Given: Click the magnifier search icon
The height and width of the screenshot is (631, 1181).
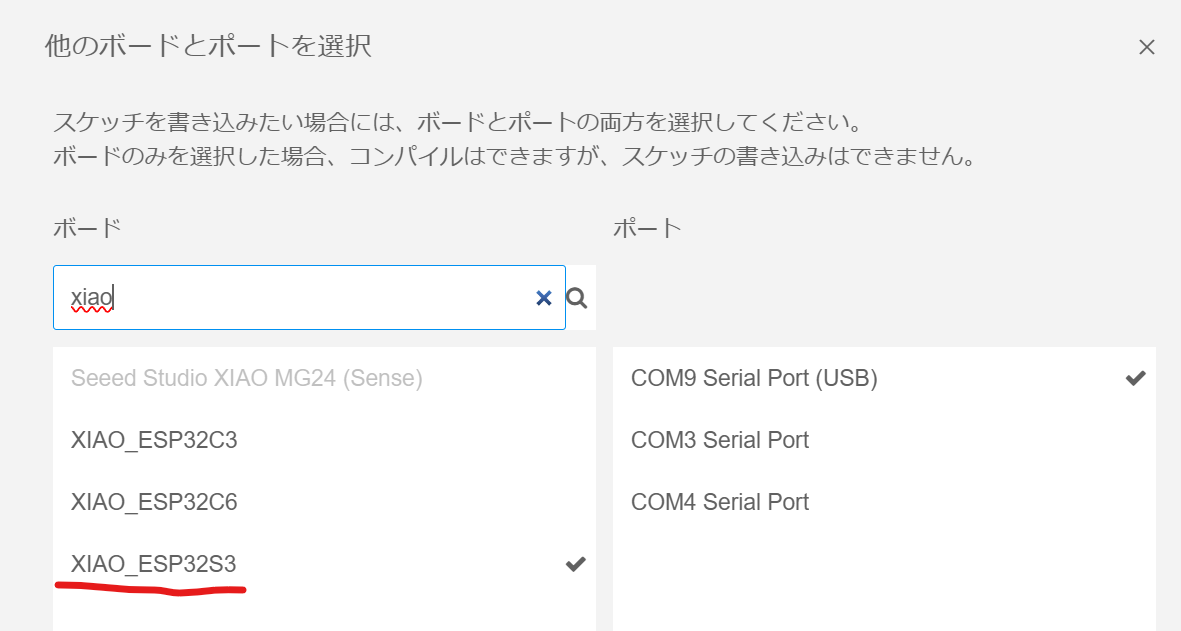Looking at the screenshot, I should pos(577,298).
